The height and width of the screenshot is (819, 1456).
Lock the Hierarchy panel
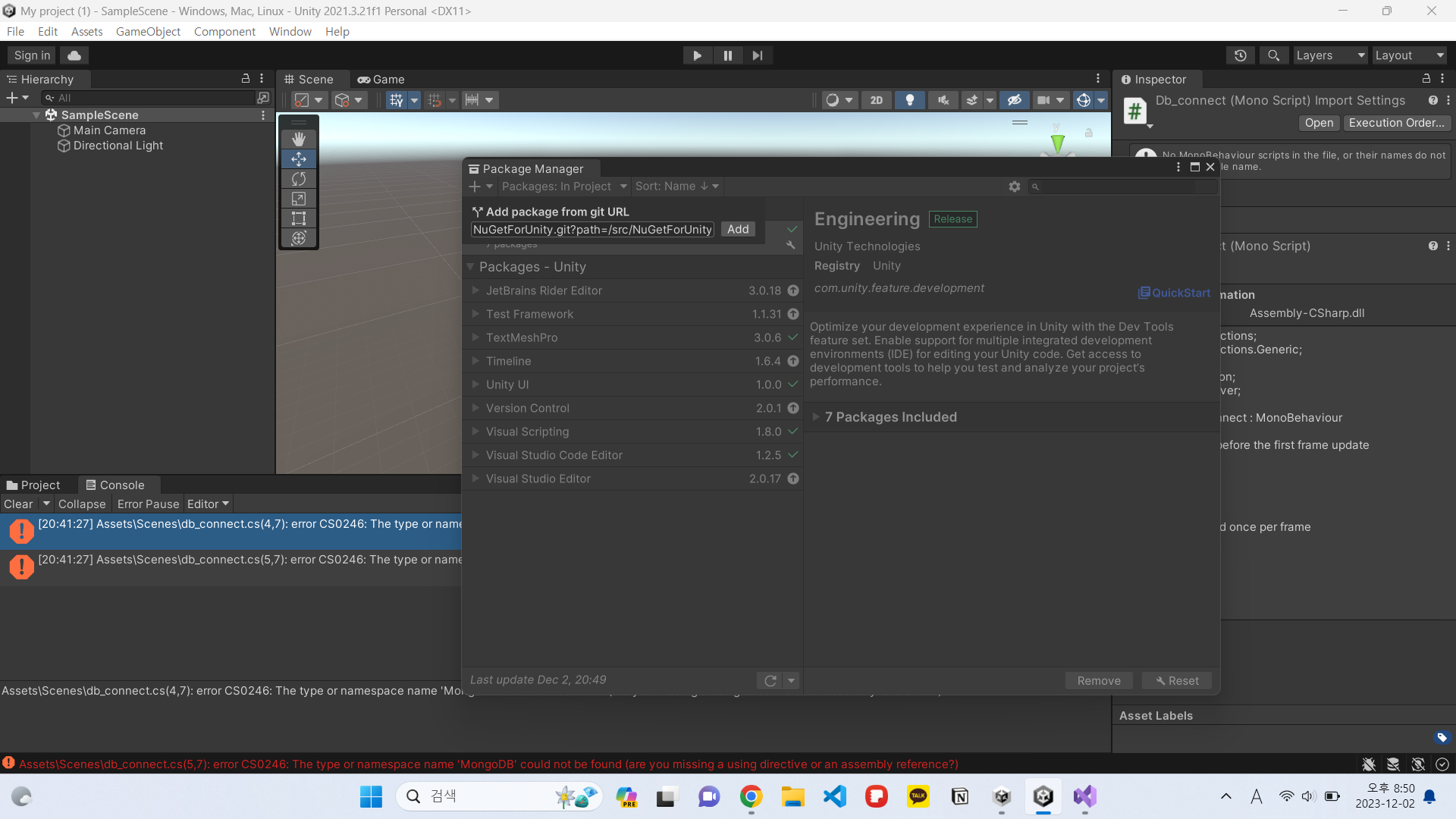click(246, 79)
